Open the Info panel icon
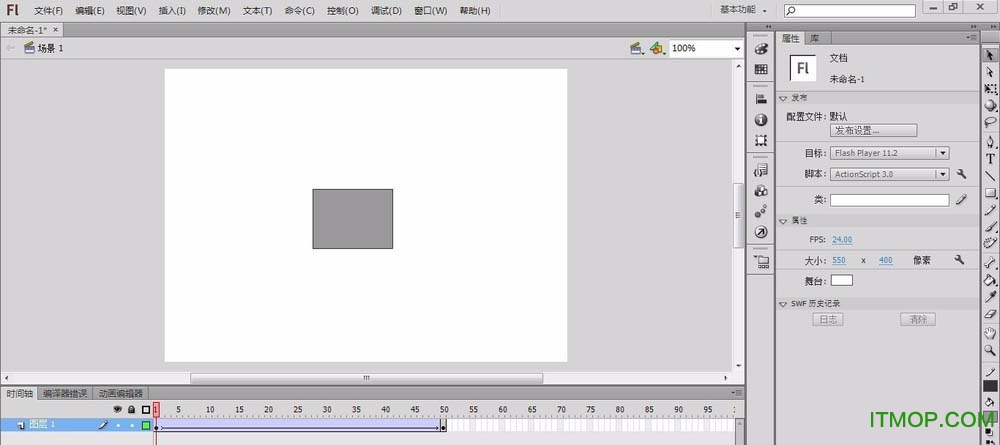Viewport: 1000px width, 445px height. [761, 120]
